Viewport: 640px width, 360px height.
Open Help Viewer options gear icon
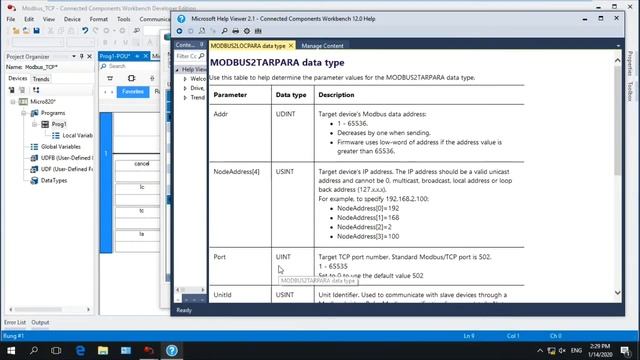(x=247, y=31)
